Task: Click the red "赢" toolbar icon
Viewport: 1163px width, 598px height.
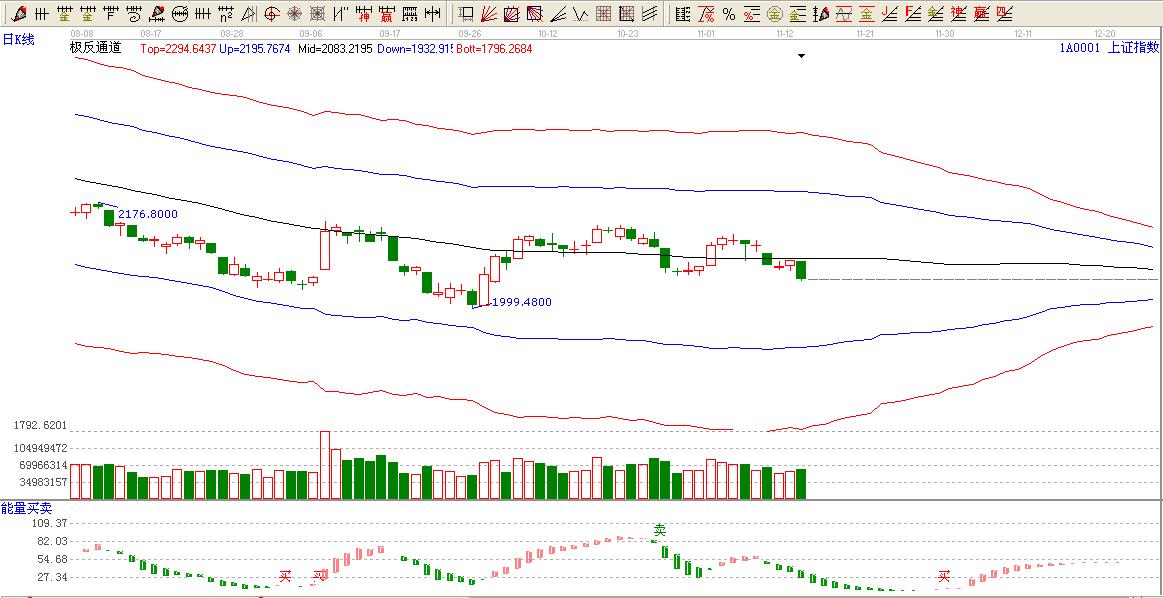Action: (x=386, y=14)
